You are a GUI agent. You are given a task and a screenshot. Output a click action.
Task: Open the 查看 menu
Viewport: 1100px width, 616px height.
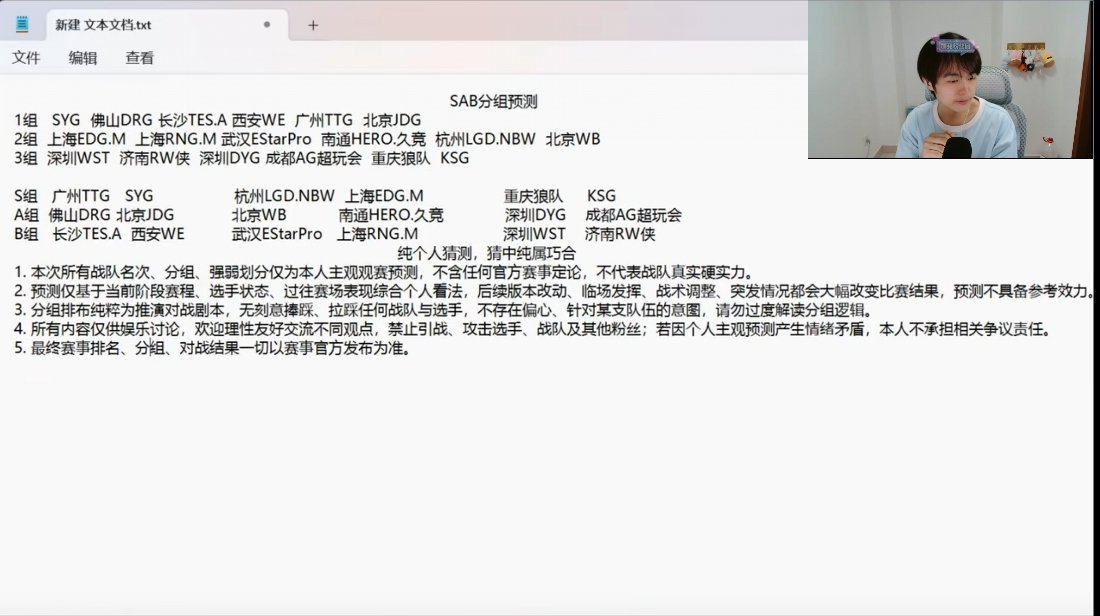[x=139, y=58]
